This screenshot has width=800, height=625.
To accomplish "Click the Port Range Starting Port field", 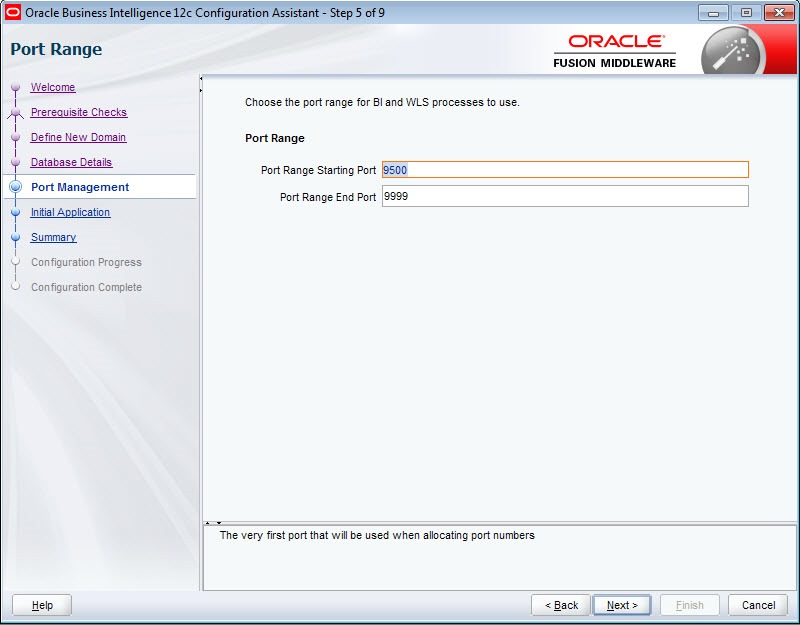I will pos(565,170).
